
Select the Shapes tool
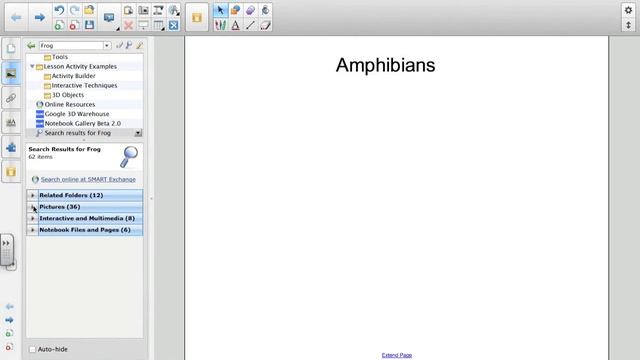pyautogui.click(x=236, y=10)
